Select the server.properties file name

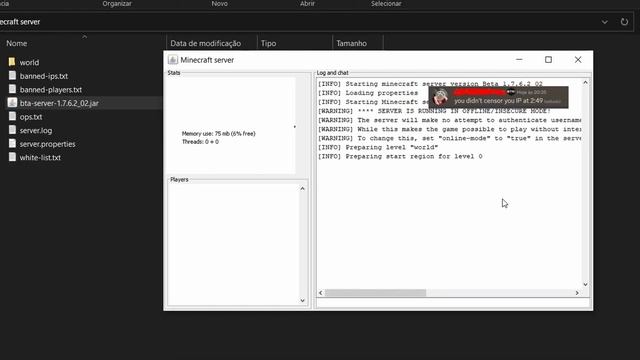(x=47, y=144)
